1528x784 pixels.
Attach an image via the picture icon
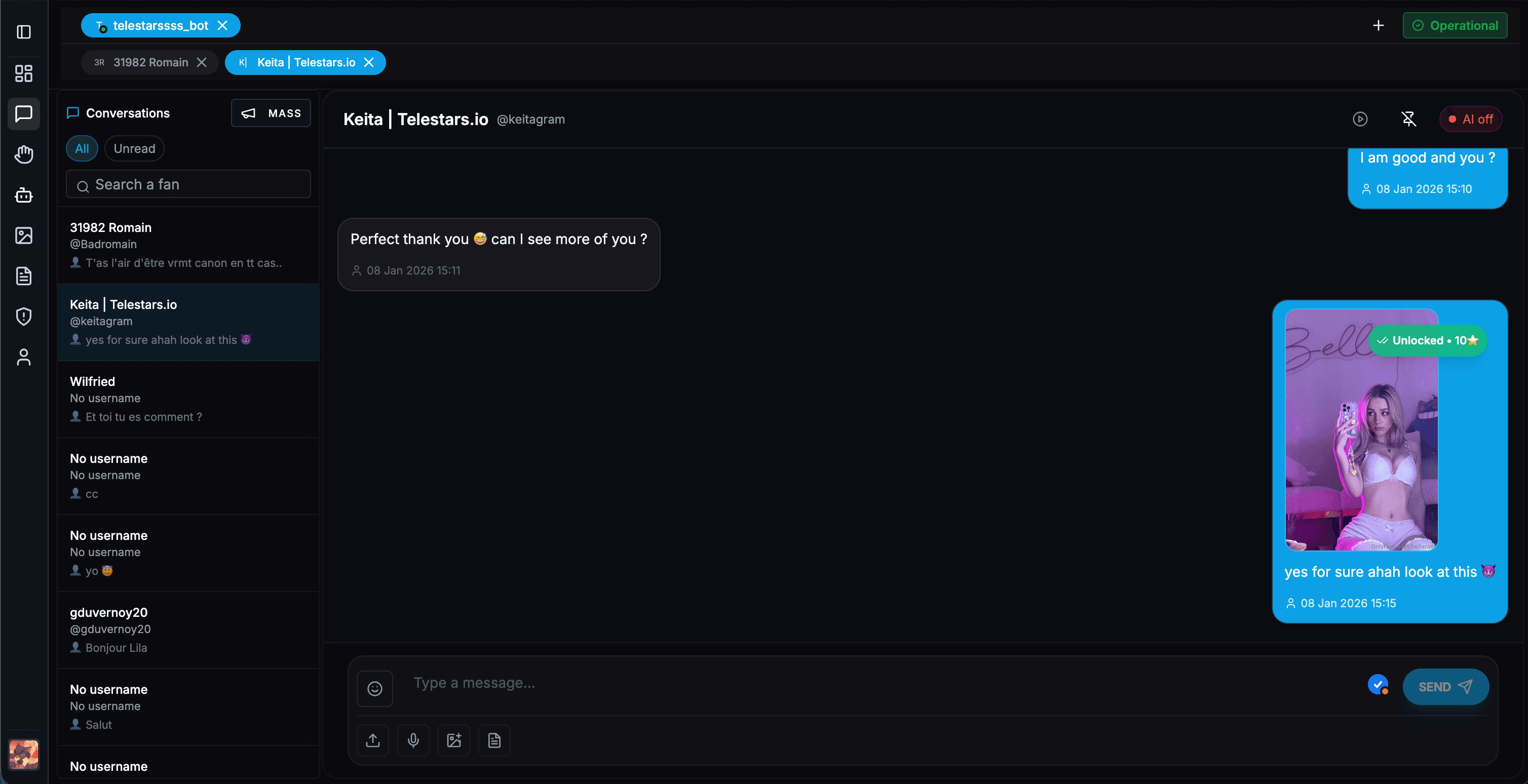[x=453, y=740]
